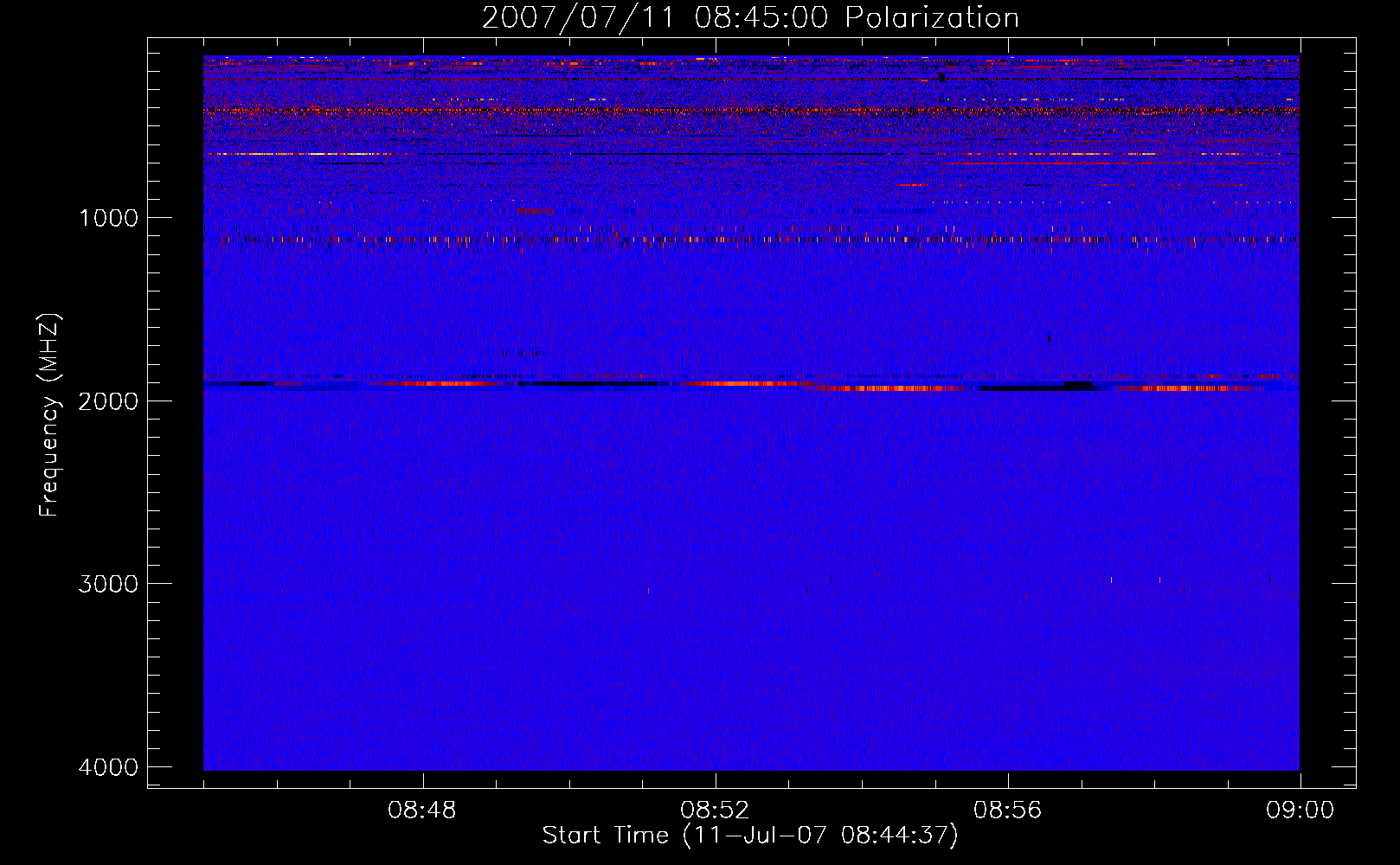
Task: Click the 2000 frequency tick label
Action: [x=109, y=400]
